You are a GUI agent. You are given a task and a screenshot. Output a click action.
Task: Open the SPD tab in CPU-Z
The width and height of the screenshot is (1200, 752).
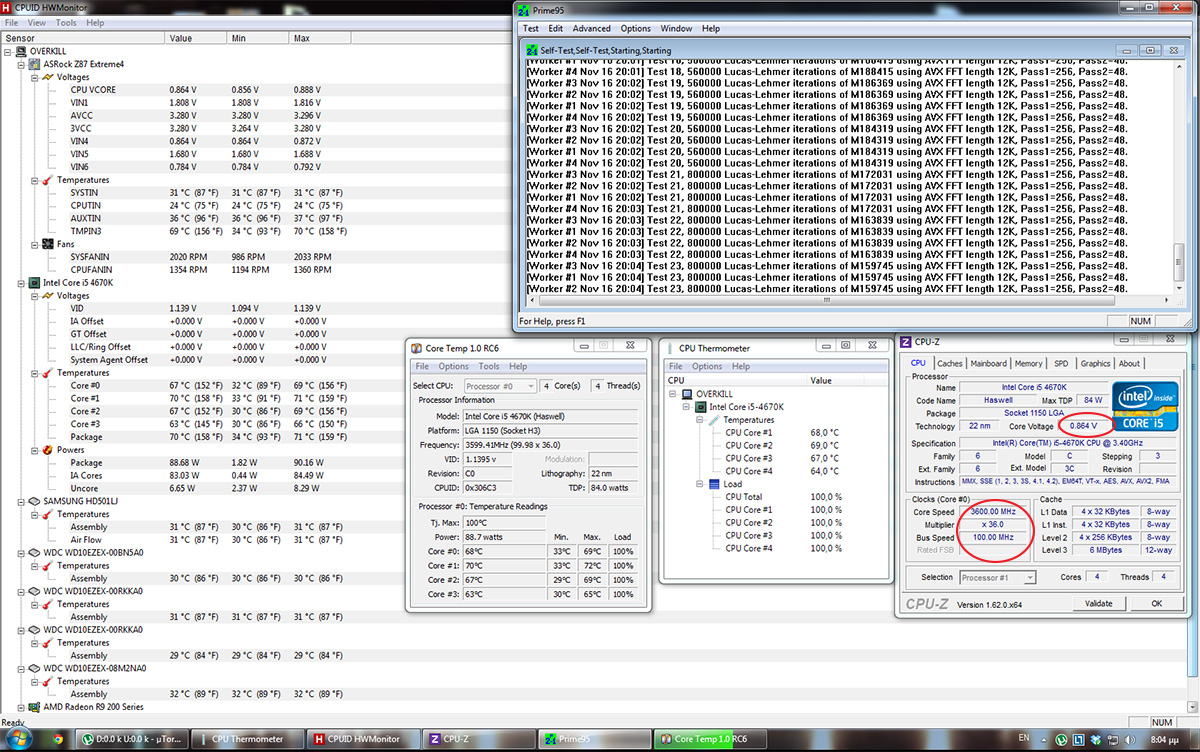click(x=1061, y=363)
